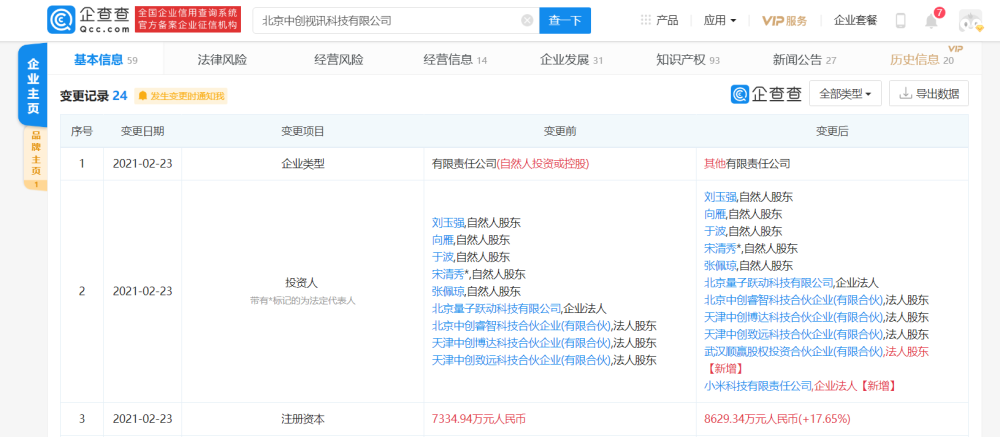Switch to the 新闻公告 tab
Image resolution: width=1000 pixels, height=437 pixels.
coord(805,60)
